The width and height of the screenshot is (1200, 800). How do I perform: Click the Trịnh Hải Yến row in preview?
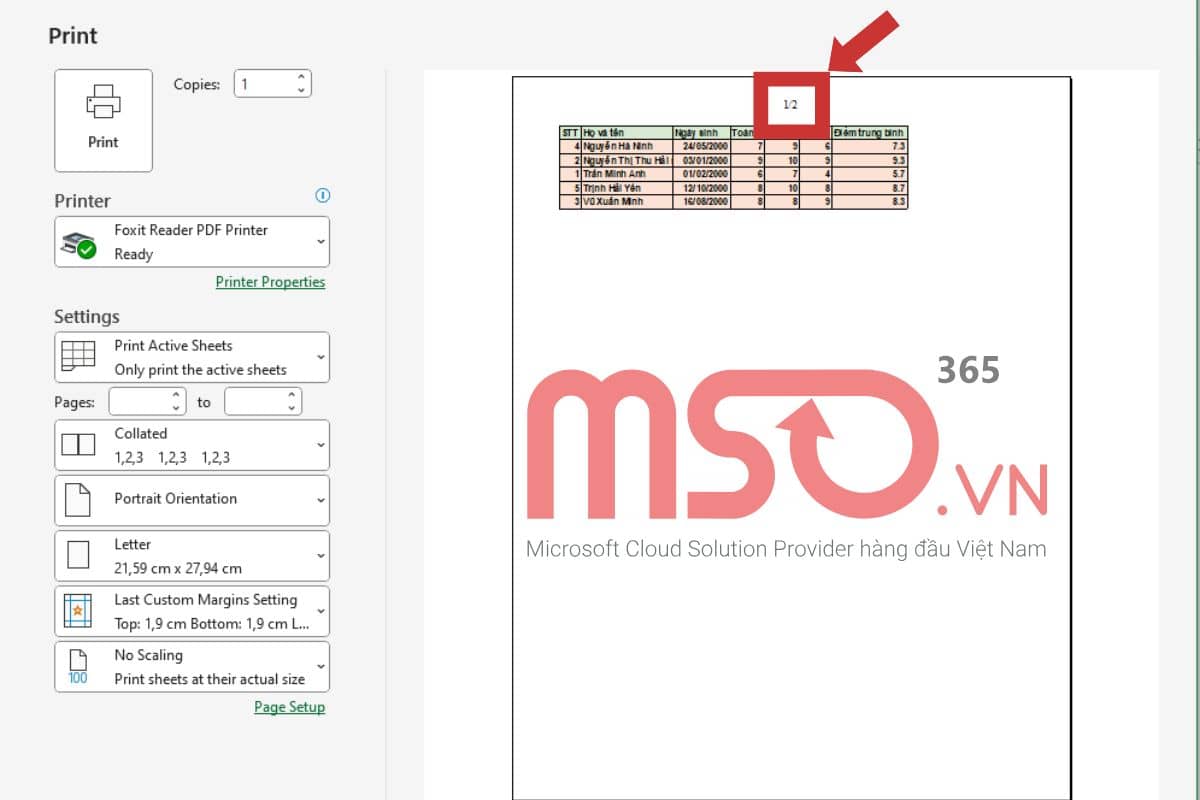(x=733, y=188)
